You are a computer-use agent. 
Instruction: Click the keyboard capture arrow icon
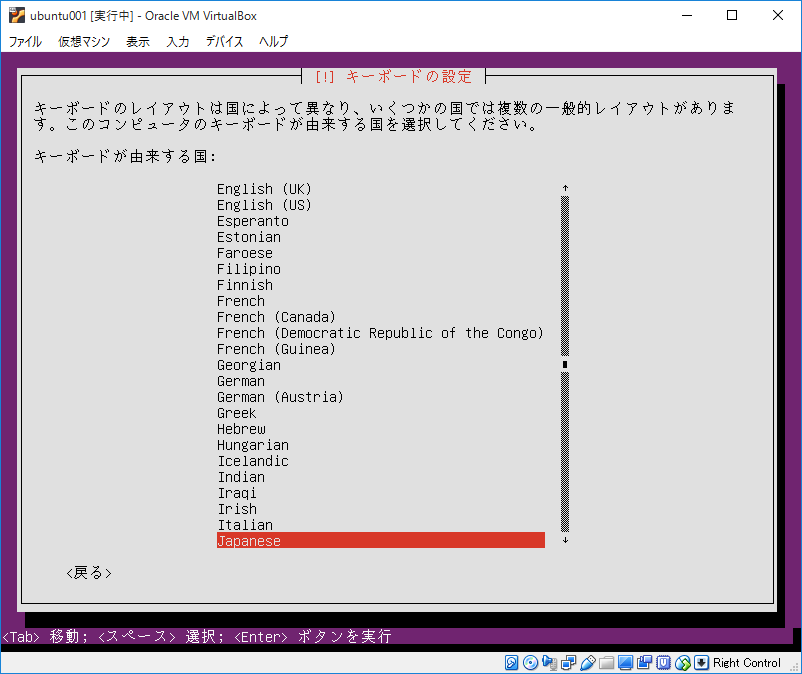click(x=701, y=663)
